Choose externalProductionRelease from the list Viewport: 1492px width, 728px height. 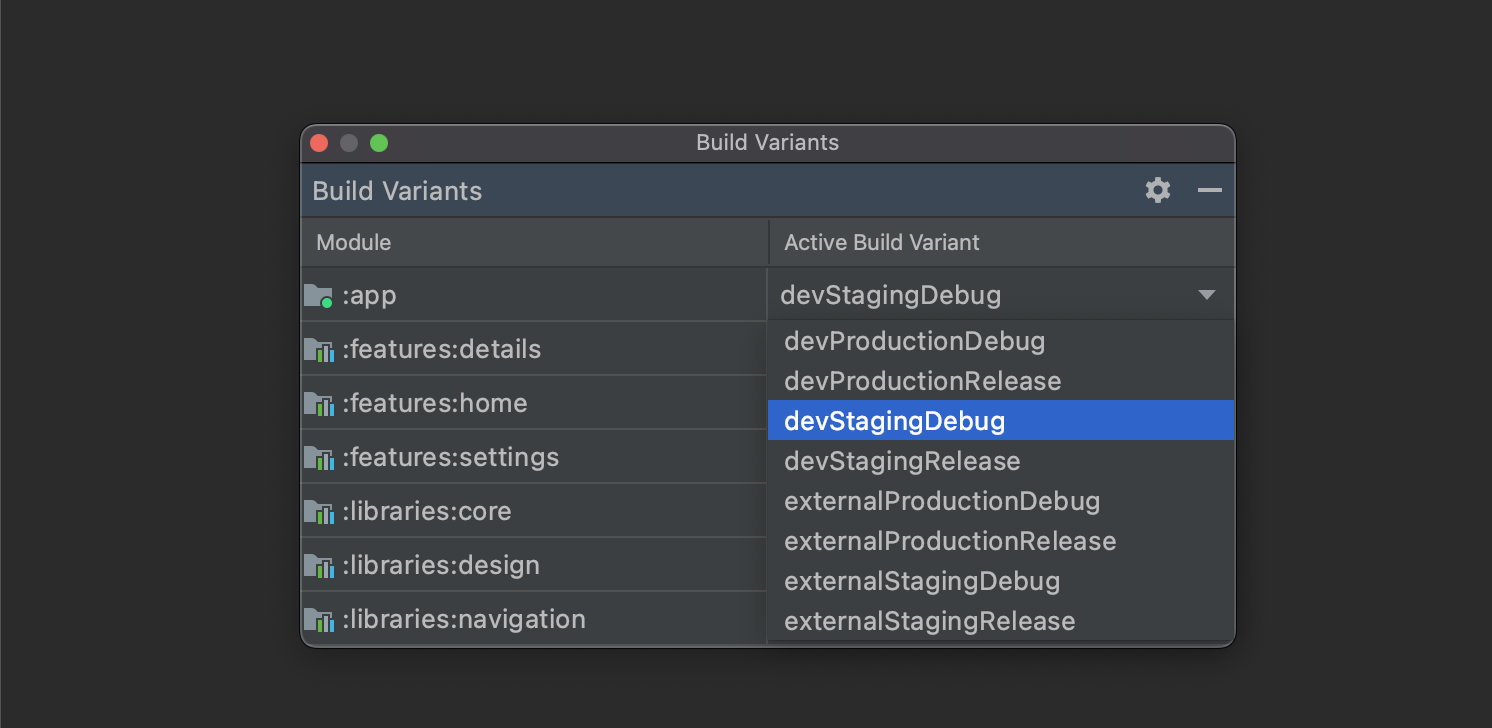click(950, 541)
